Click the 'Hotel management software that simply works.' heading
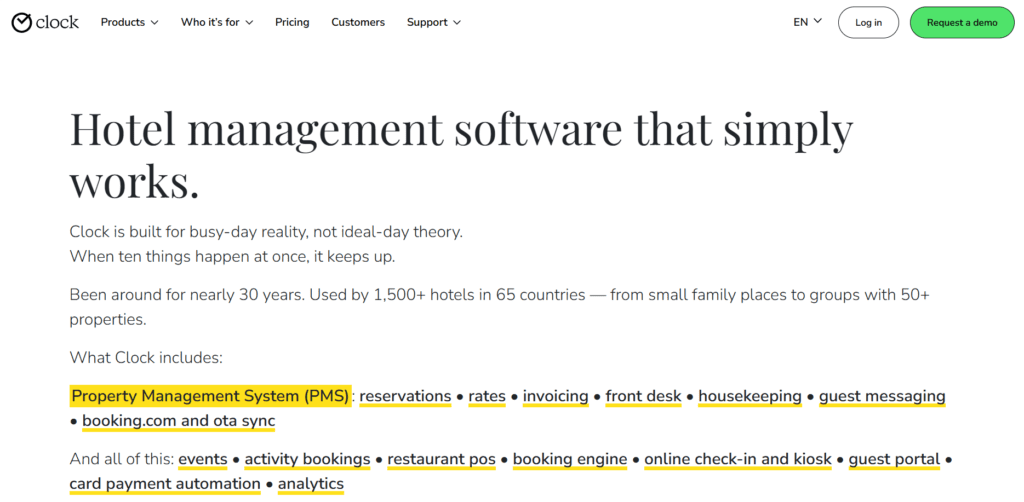 pos(461,155)
